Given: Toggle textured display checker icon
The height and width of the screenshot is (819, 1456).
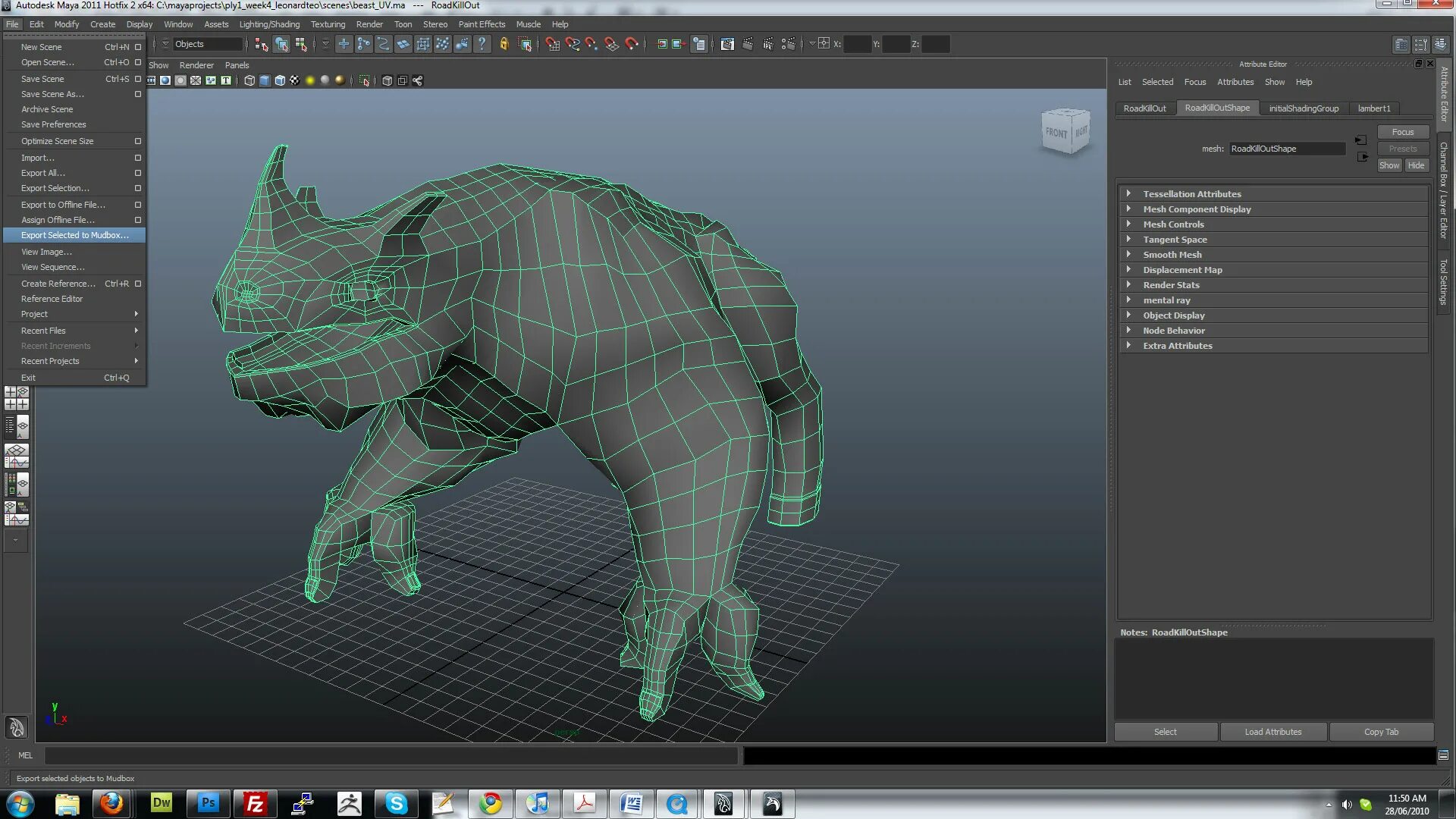Looking at the screenshot, I should pos(294,80).
